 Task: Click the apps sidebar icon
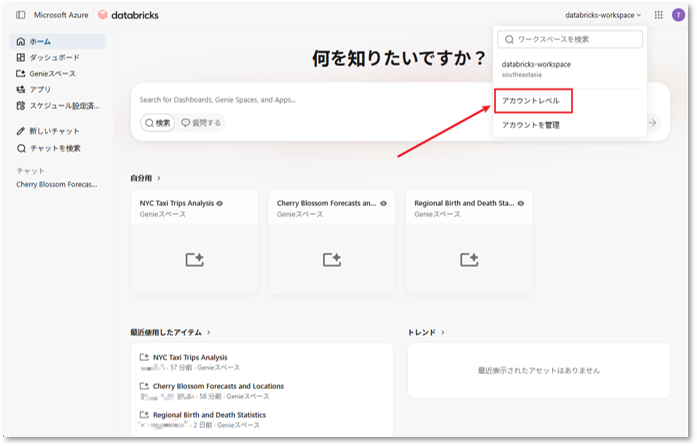point(20,89)
